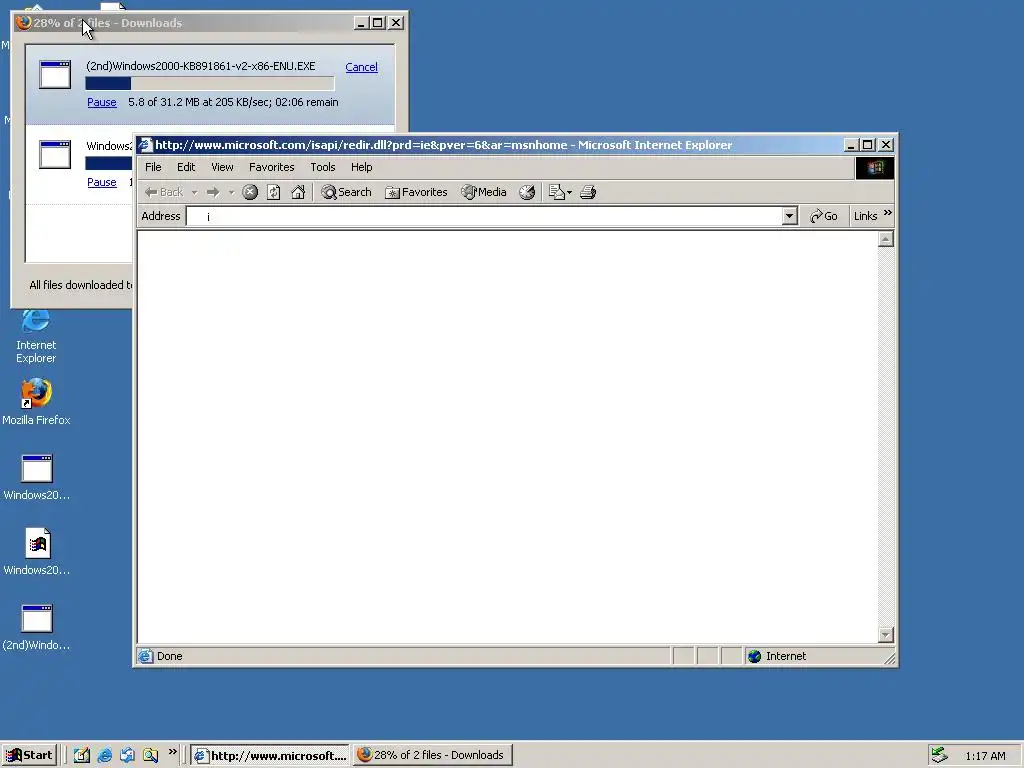Click the Back arrow button
The image size is (1024, 768).
click(x=164, y=192)
